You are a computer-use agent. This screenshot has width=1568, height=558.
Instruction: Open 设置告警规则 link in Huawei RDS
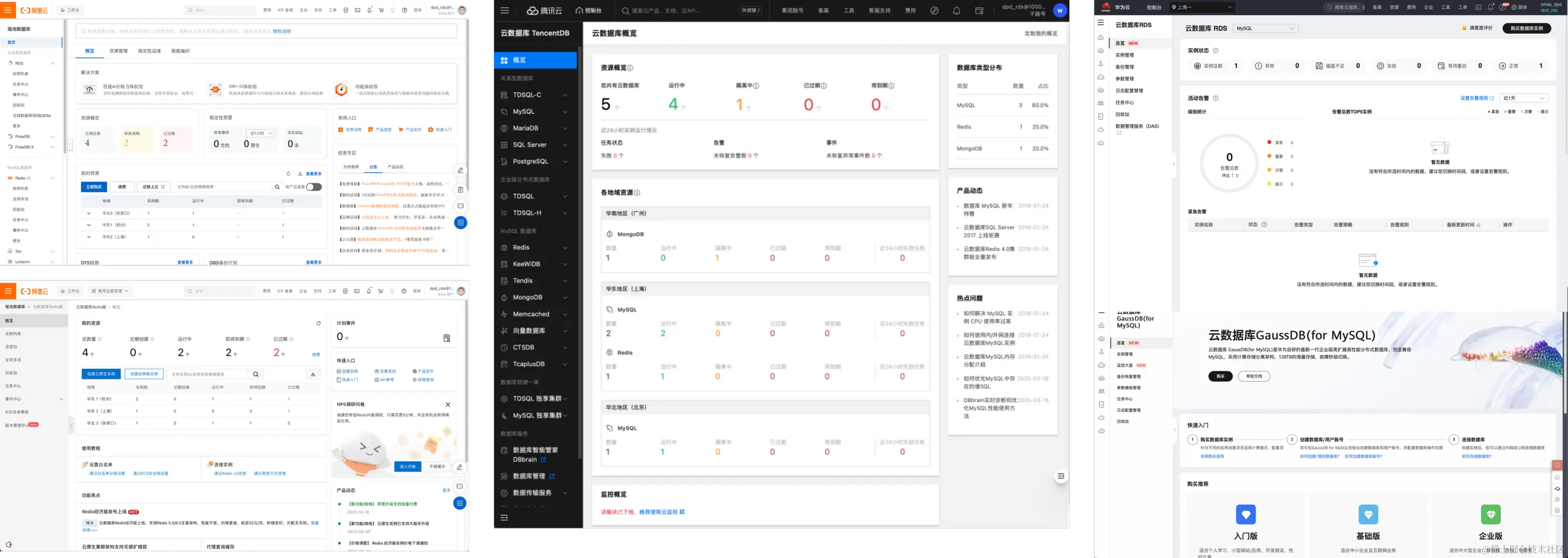tap(1477, 98)
